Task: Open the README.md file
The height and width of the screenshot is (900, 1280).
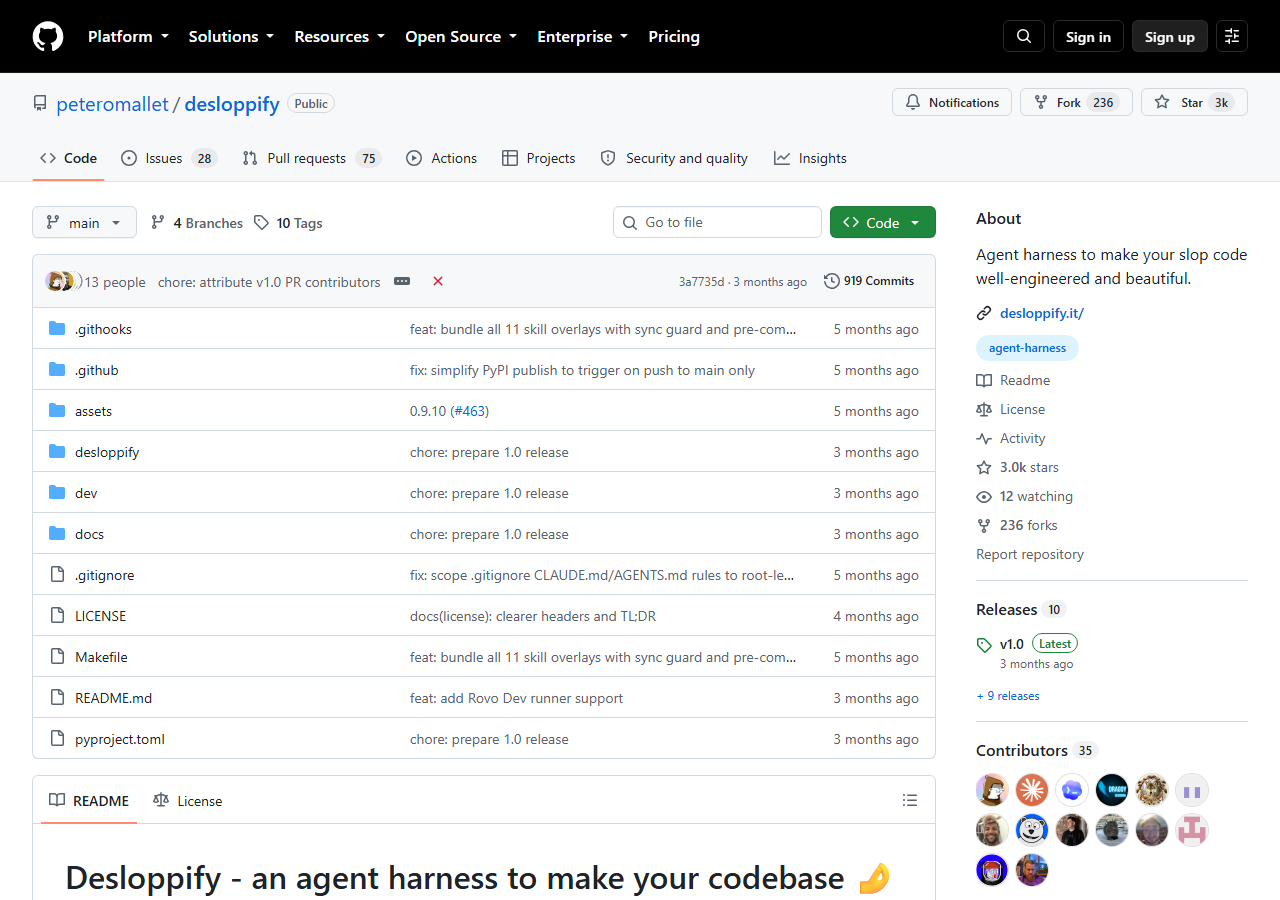Action: pyautogui.click(x=113, y=698)
